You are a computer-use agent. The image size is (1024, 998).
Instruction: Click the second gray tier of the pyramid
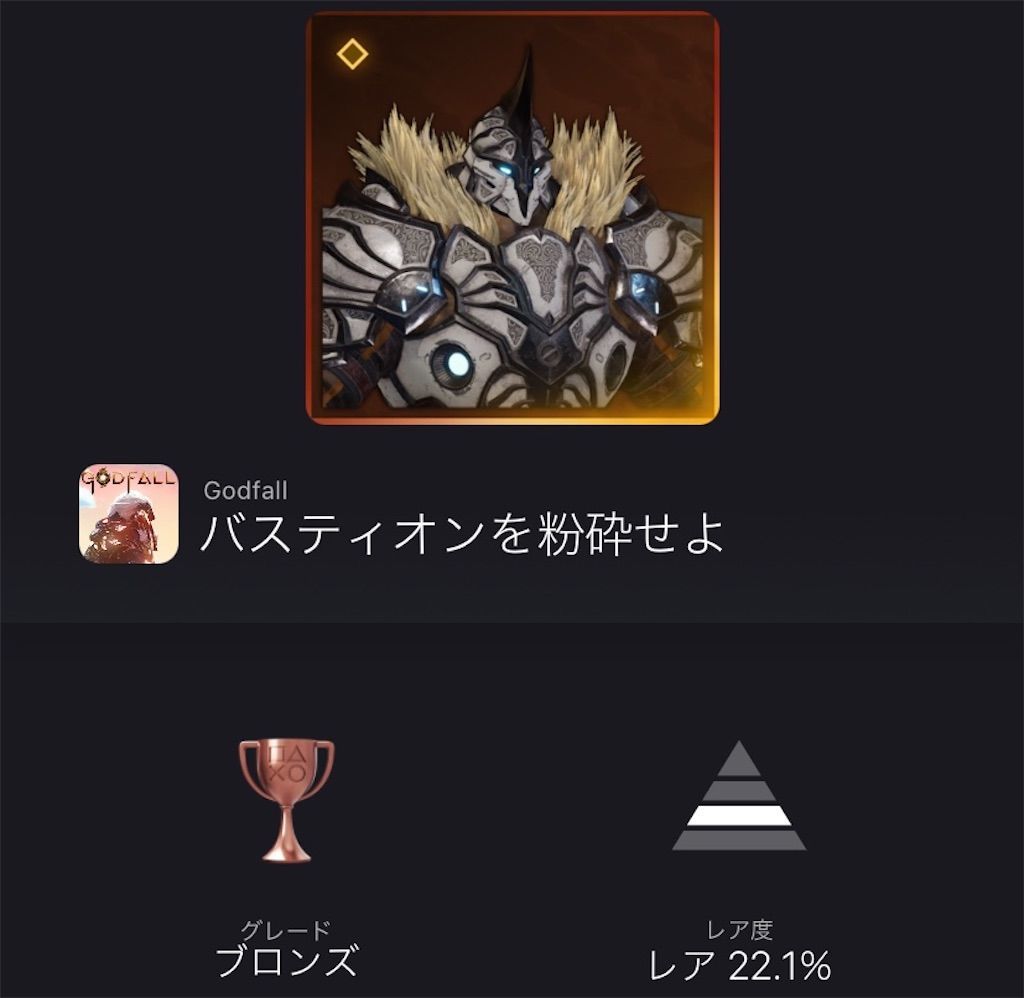(739, 790)
